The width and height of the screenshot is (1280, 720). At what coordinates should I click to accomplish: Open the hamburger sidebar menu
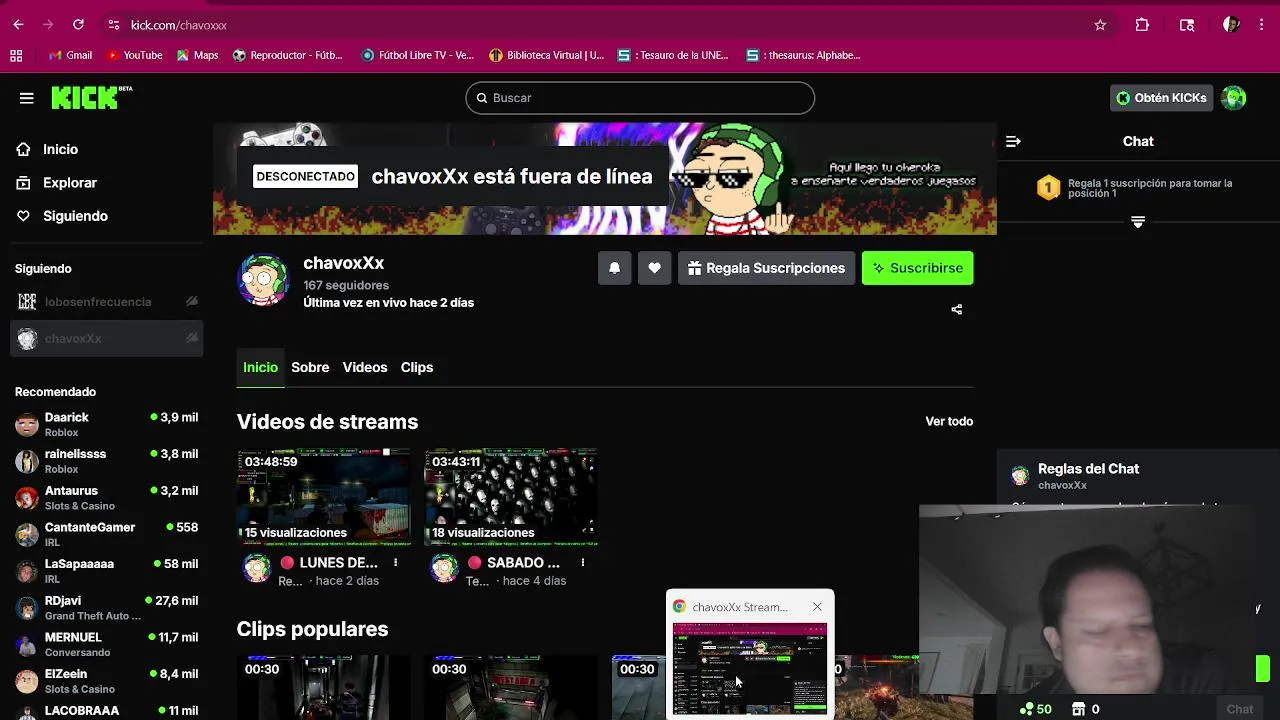(x=27, y=98)
